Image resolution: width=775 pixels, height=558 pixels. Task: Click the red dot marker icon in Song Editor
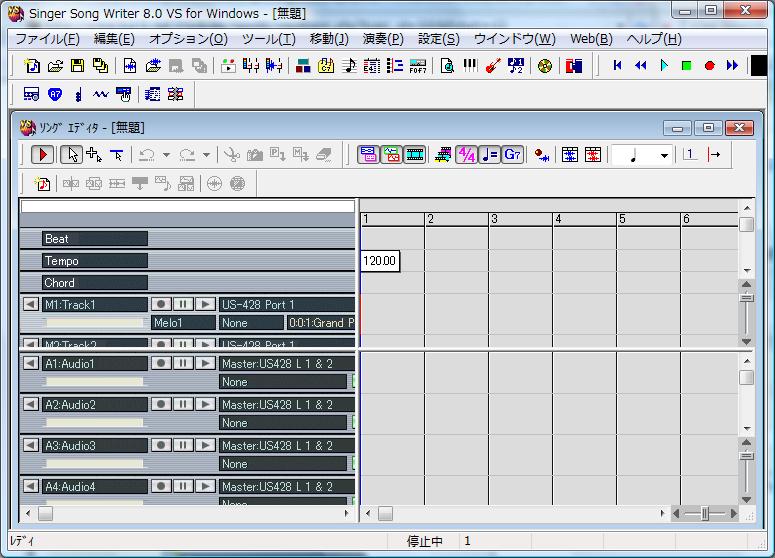pos(542,155)
